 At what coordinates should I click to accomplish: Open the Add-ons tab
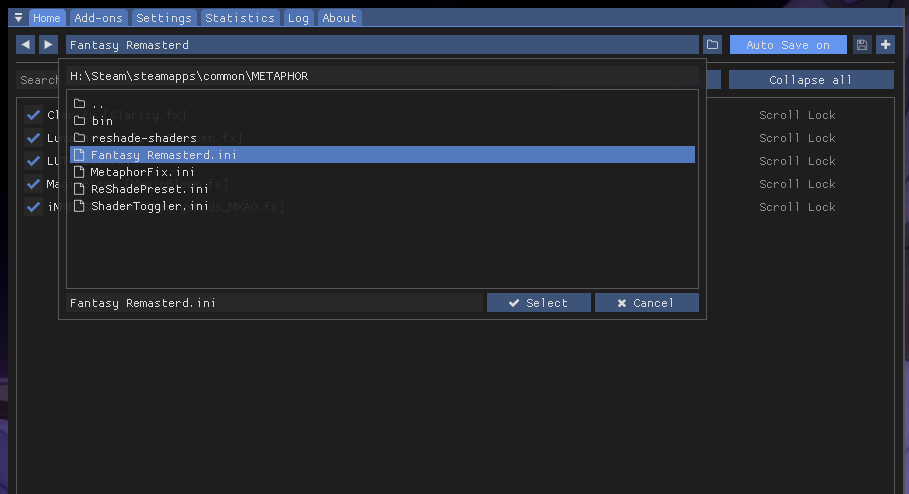point(99,18)
